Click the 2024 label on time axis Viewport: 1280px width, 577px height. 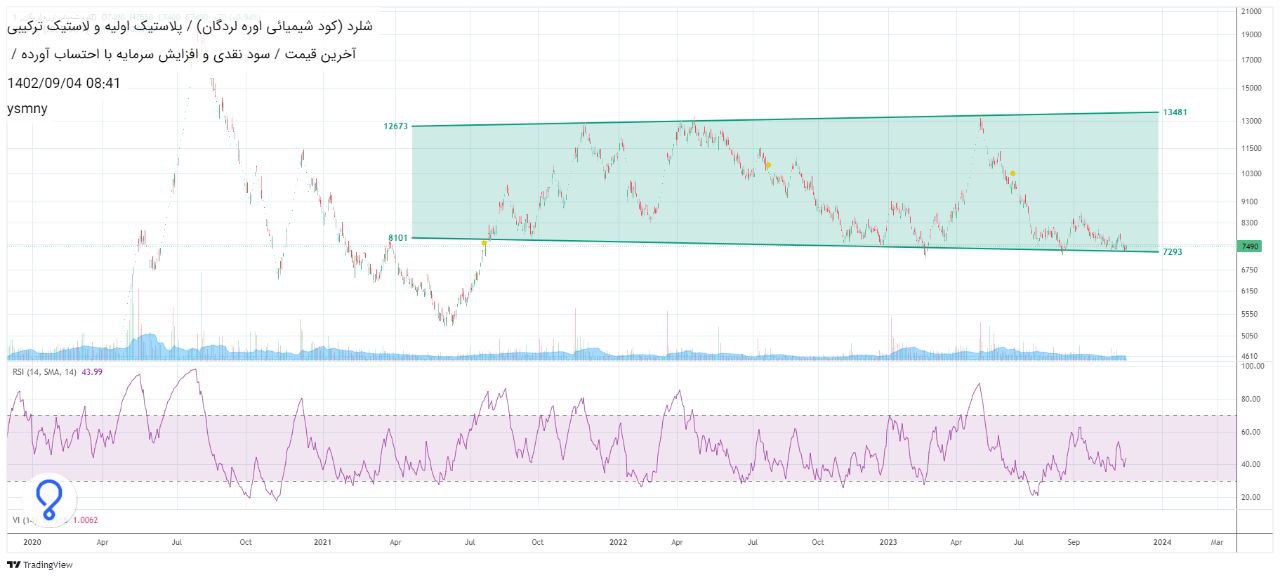pos(1161,542)
